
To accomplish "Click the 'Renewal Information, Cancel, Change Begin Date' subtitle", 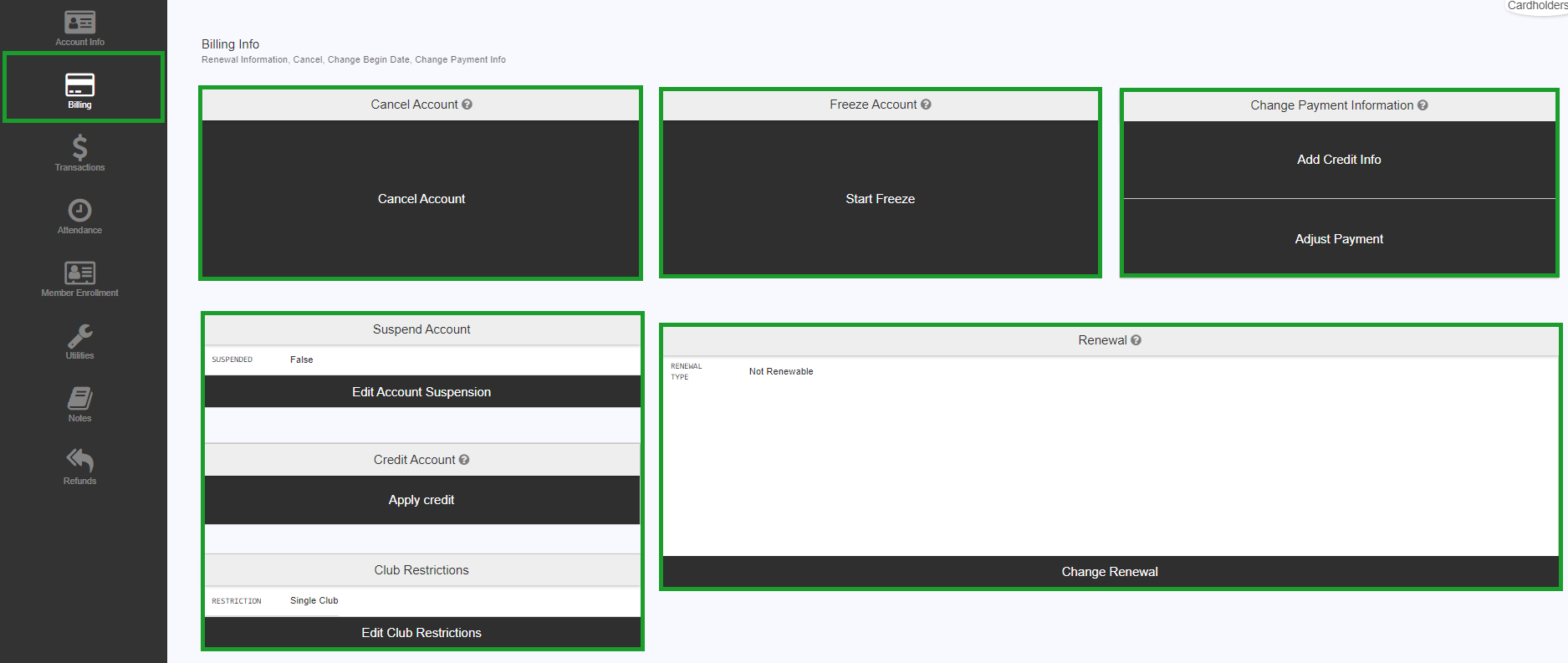I will tap(354, 60).
